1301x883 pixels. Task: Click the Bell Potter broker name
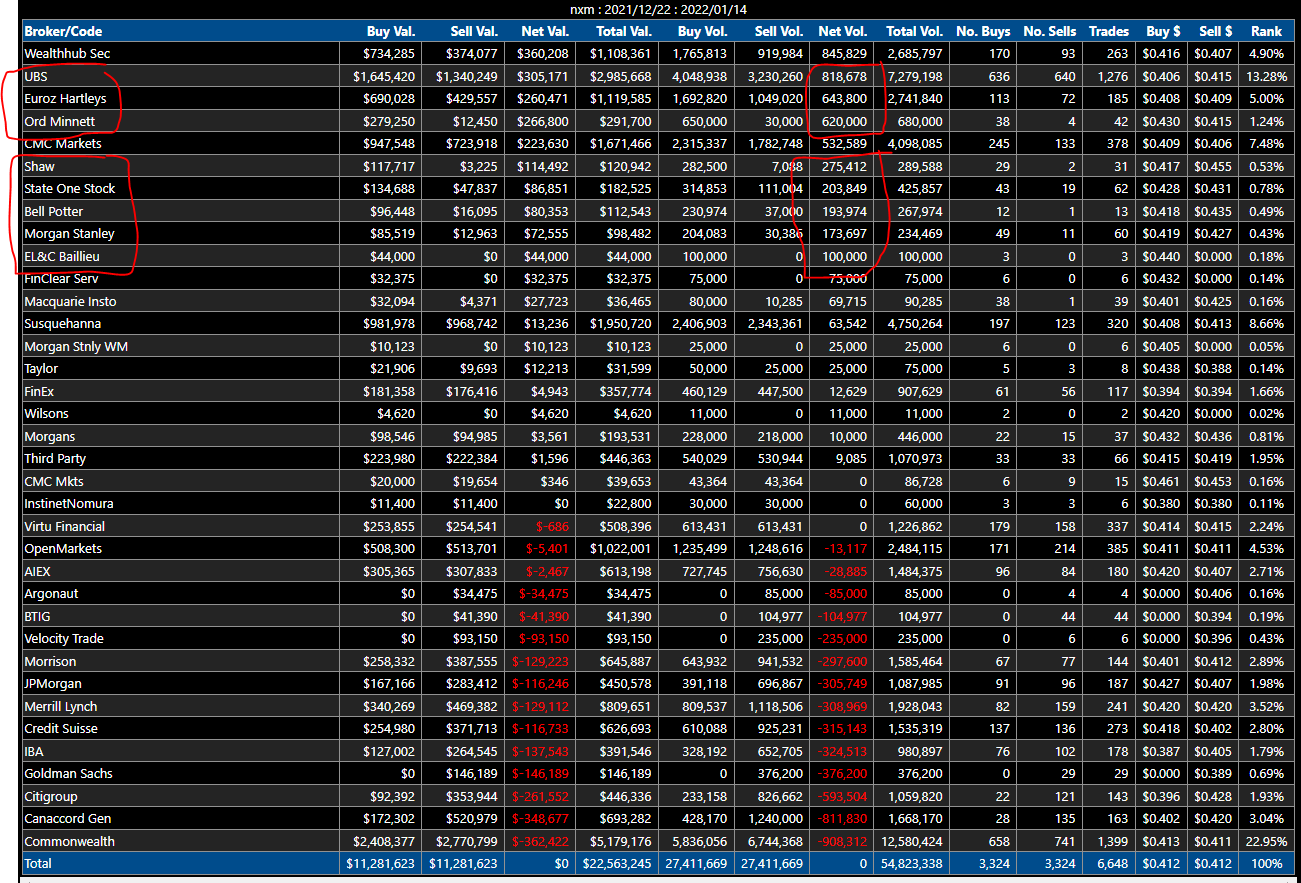(54, 211)
